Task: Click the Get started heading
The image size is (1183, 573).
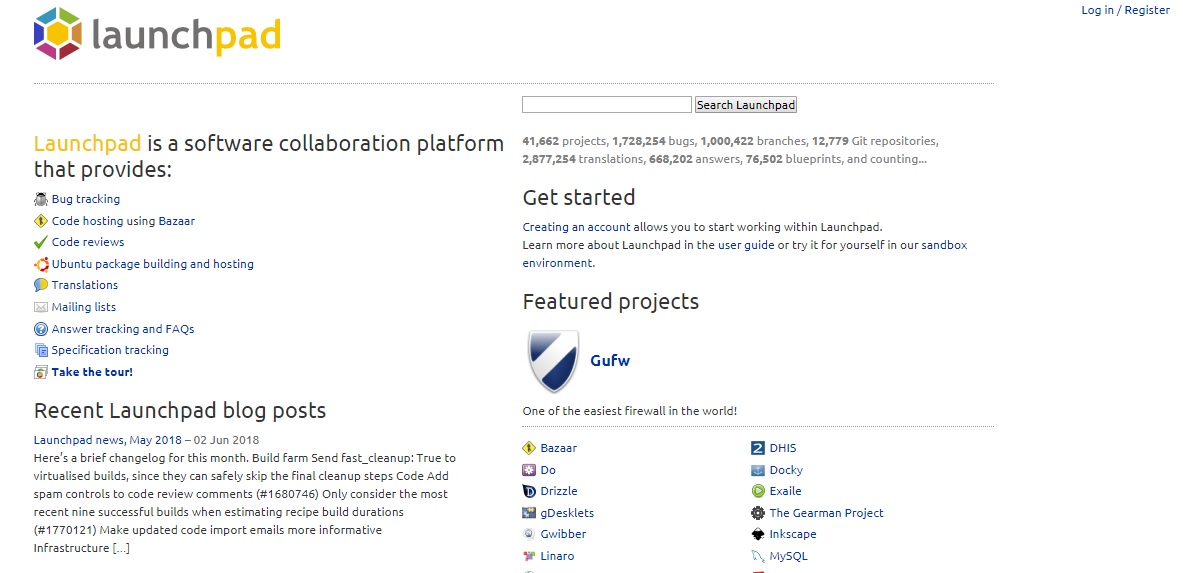Action: point(579,198)
